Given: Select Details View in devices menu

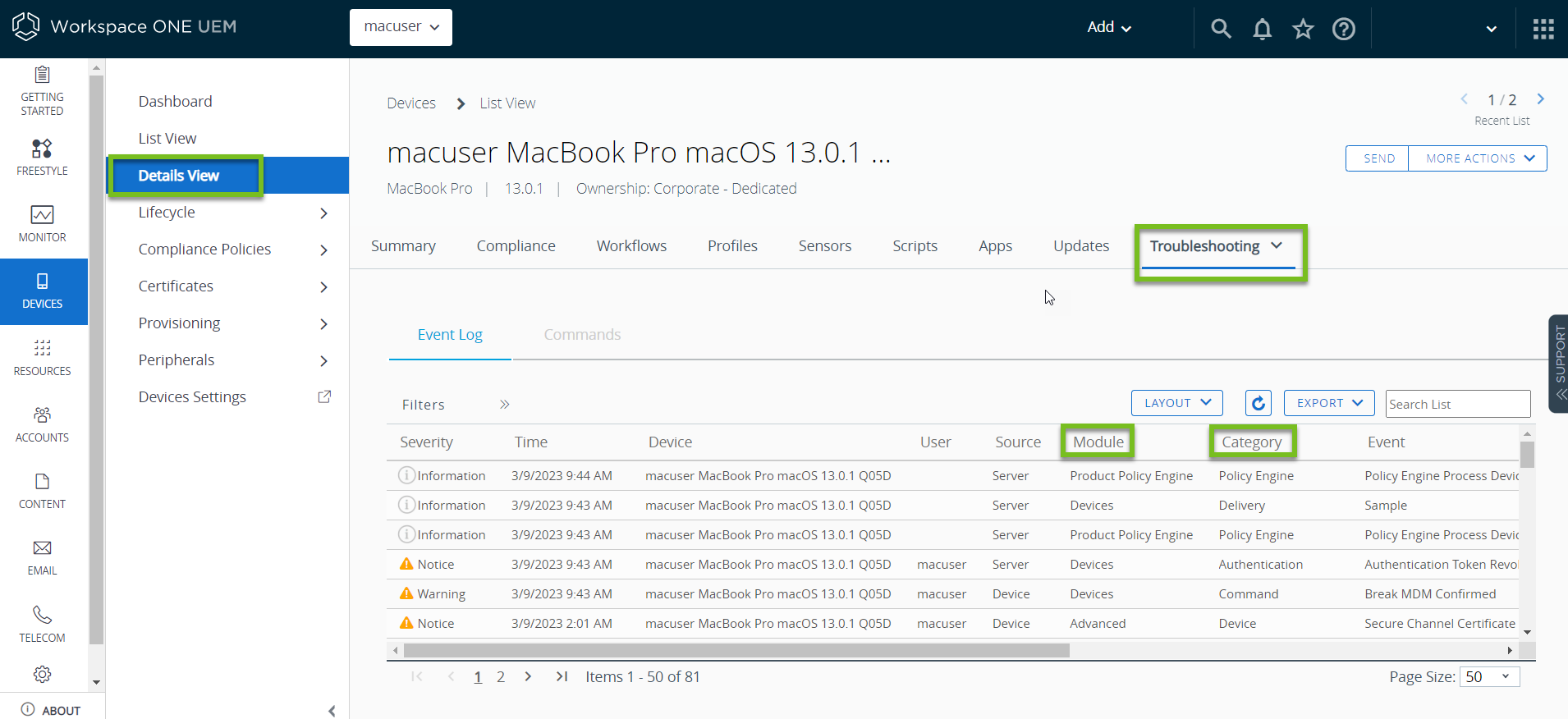Looking at the screenshot, I should pos(228,176).
